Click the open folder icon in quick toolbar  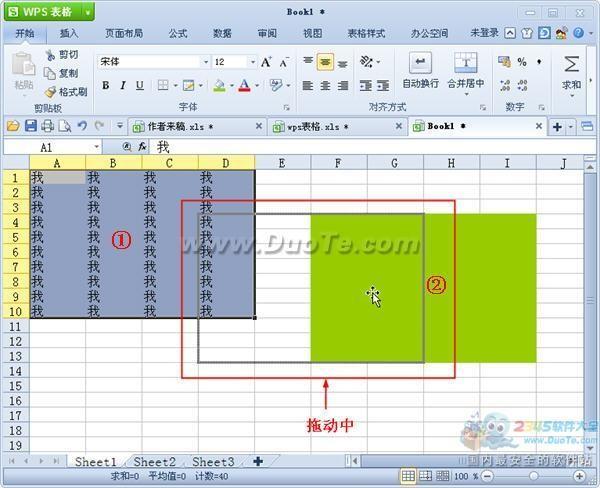point(13,126)
